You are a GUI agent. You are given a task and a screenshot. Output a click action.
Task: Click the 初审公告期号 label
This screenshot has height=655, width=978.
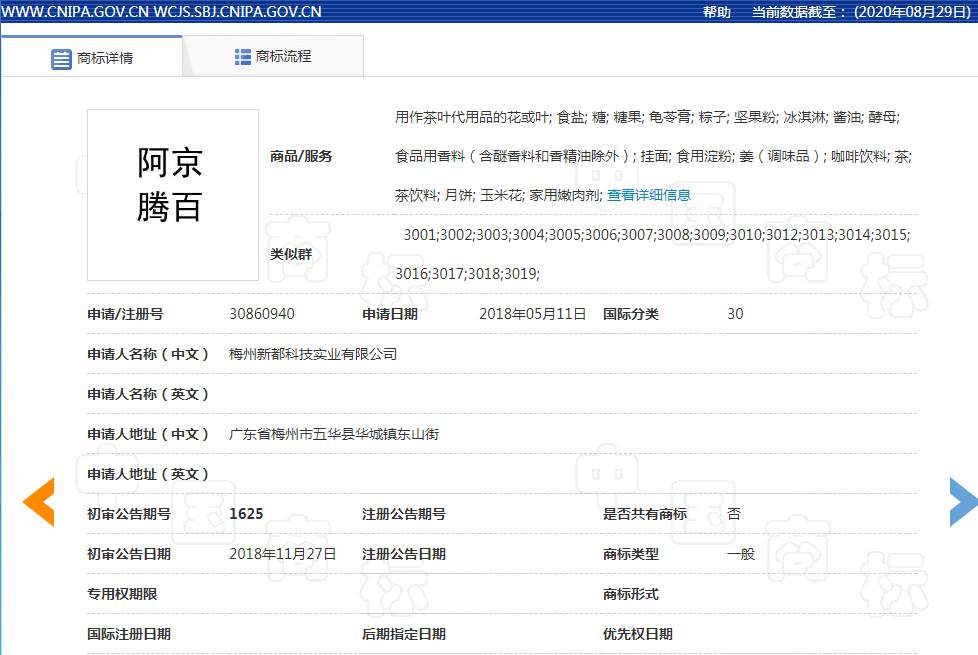(129, 514)
